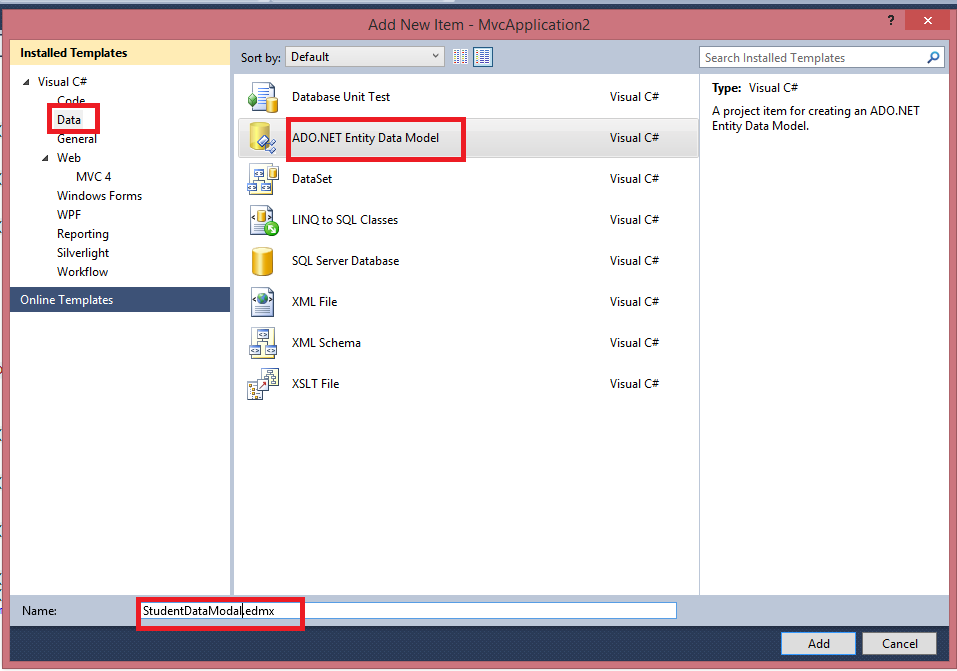Image resolution: width=957 pixels, height=671 pixels.
Task: Click the search magnifier icon
Action: pyautogui.click(x=933, y=57)
